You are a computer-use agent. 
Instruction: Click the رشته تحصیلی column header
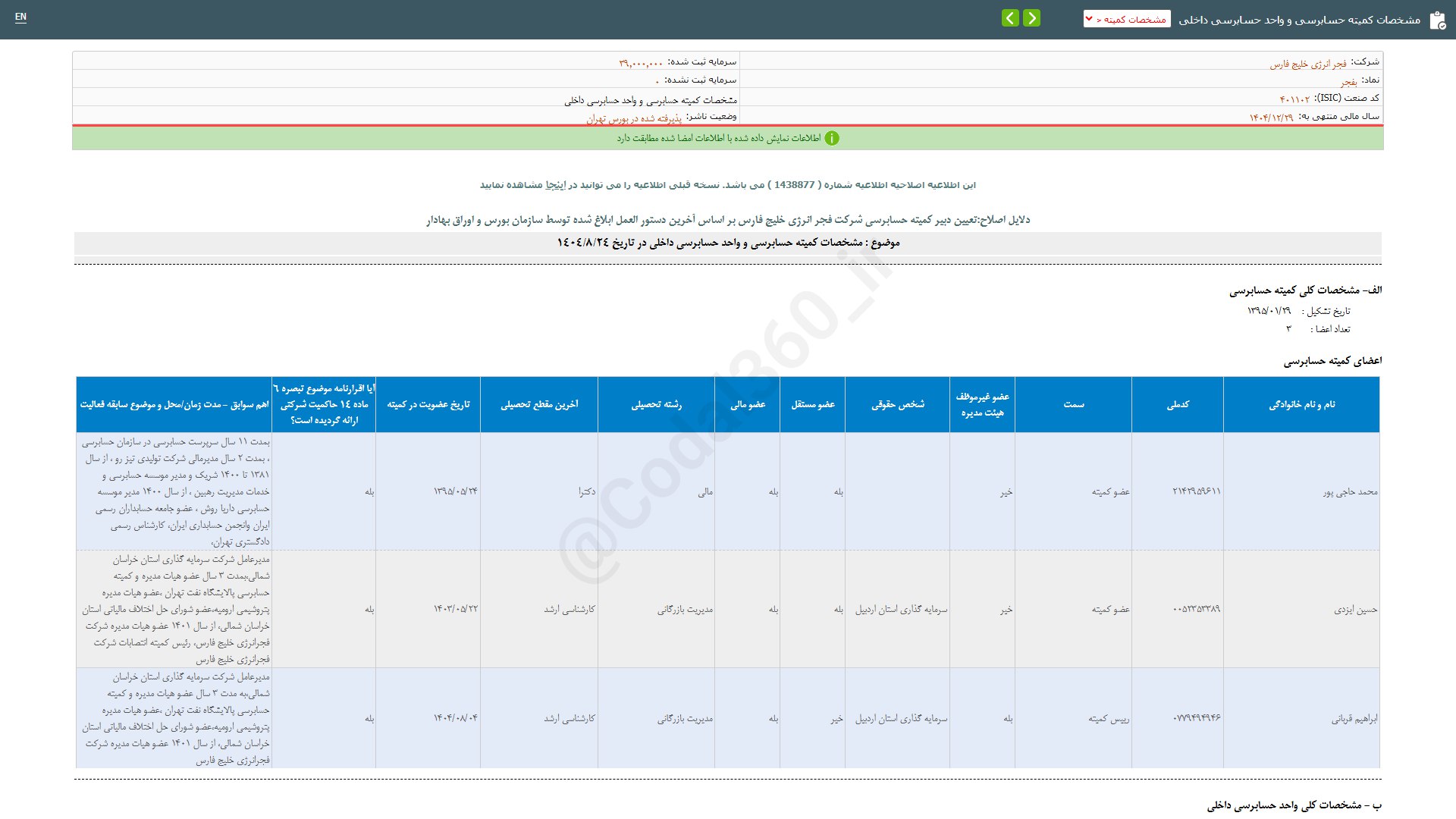[x=656, y=405]
